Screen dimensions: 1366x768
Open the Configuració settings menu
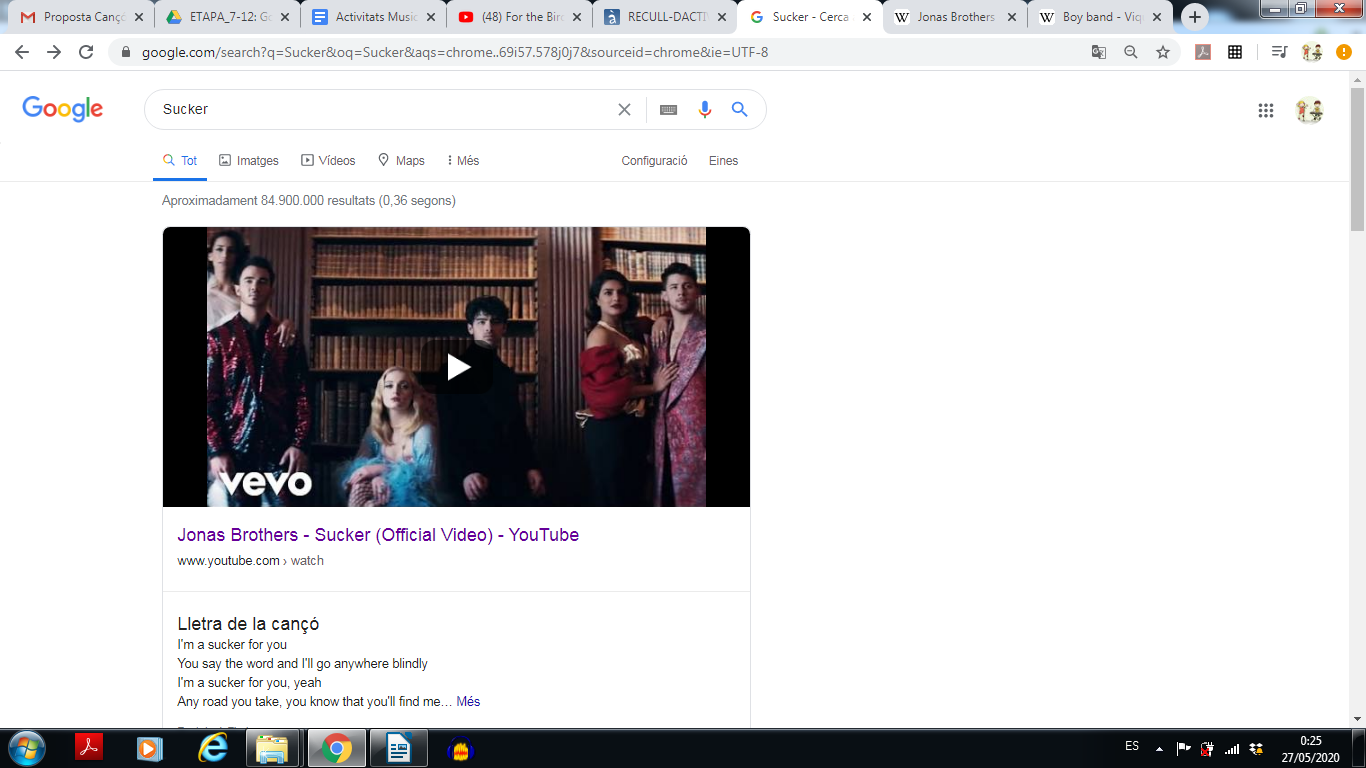654,161
